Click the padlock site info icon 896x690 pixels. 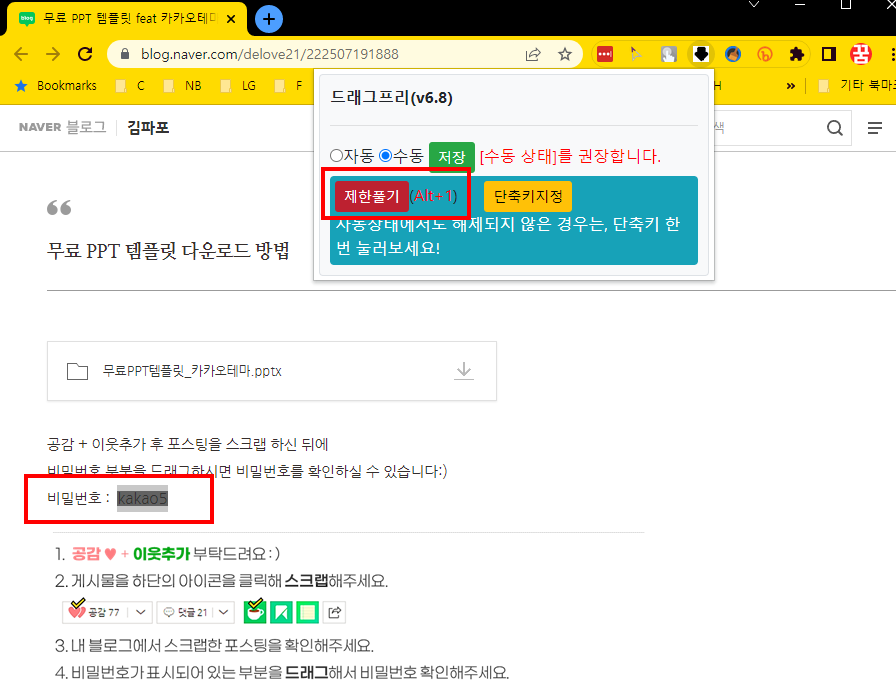point(125,54)
